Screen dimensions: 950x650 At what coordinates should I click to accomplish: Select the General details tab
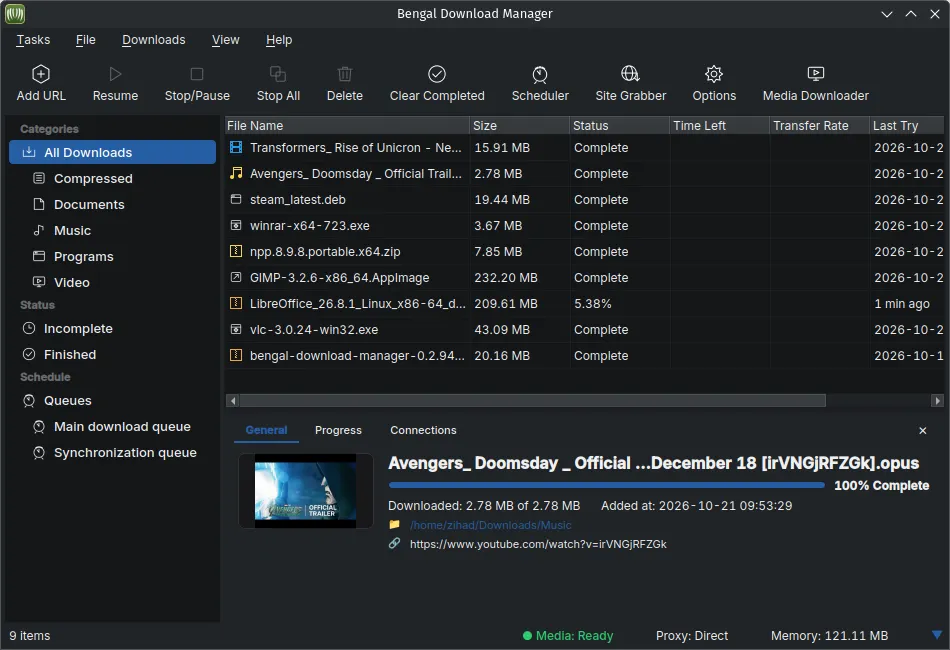click(x=266, y=430)
